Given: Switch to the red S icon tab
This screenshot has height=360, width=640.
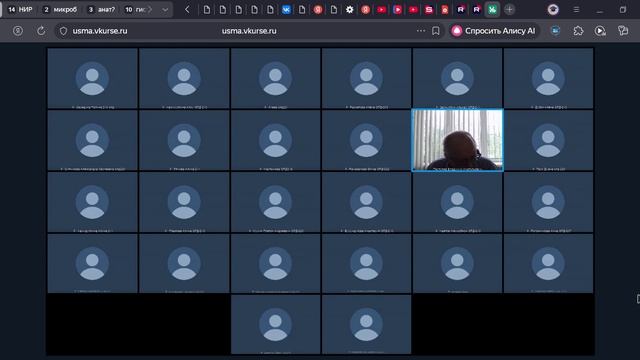Looking at the screenshot, I should (x=429, y=9).
